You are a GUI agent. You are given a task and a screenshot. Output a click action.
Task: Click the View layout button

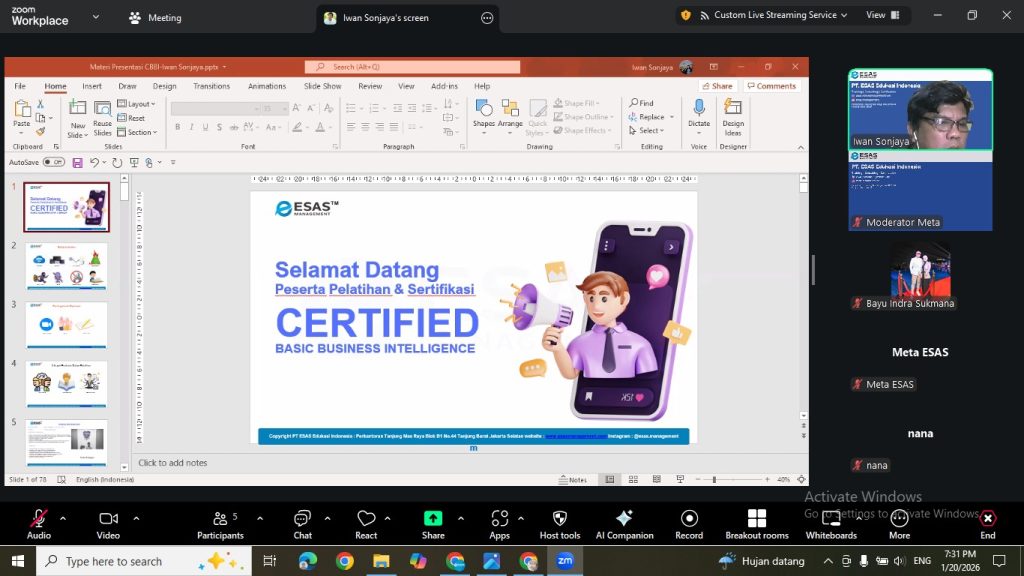click(x=883, y=15)
